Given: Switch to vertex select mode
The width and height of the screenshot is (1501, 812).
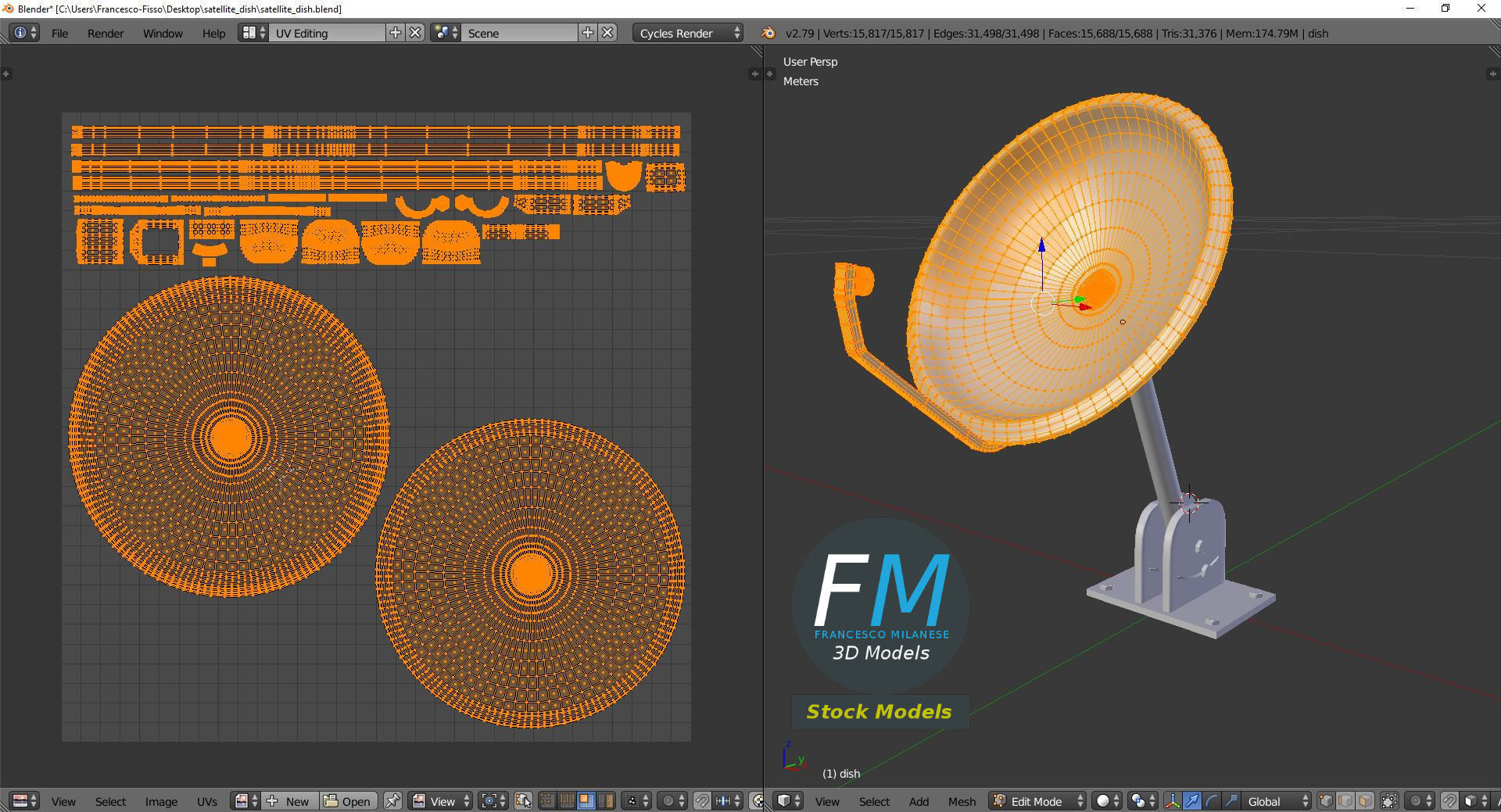Looking at the screenshot, I should click(x=1326, y=801).
